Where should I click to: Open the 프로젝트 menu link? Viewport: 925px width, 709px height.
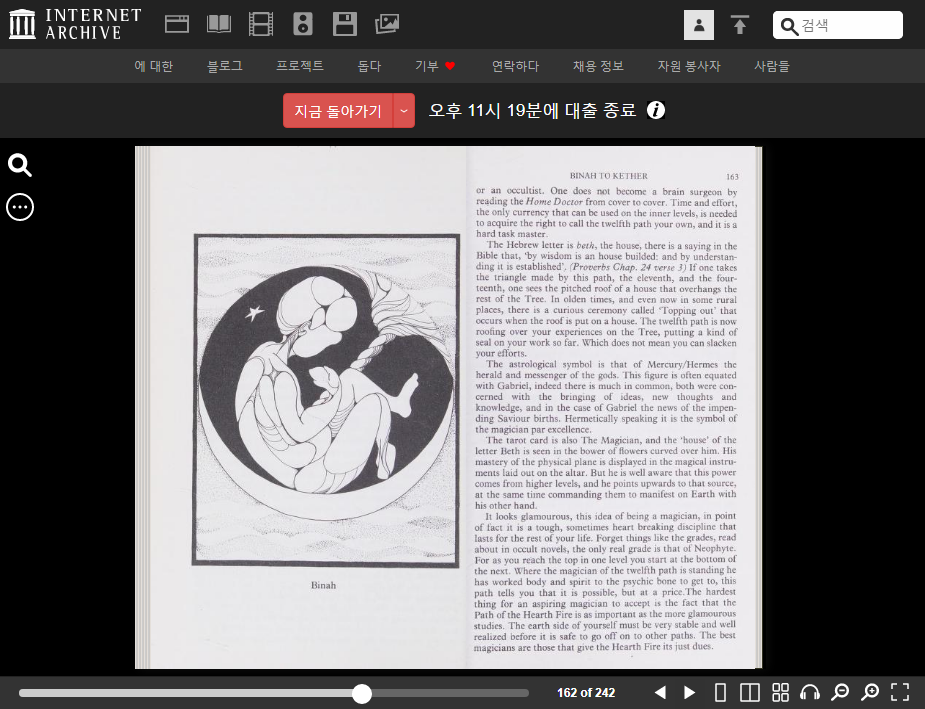[x=300, y=65]
